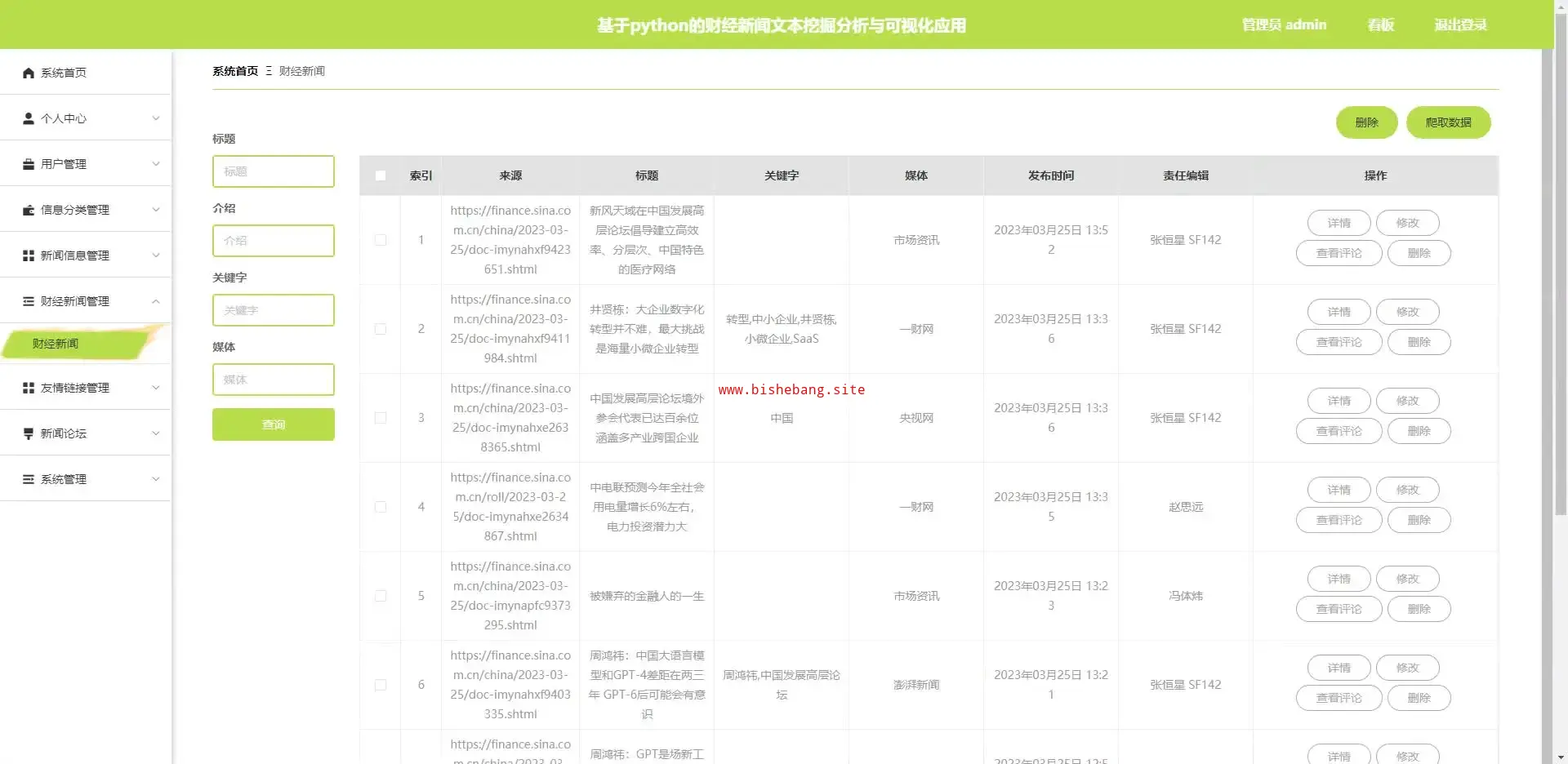Click the 爬取数据 button
The image size is (1568, 764).
tap(1448, 122)
